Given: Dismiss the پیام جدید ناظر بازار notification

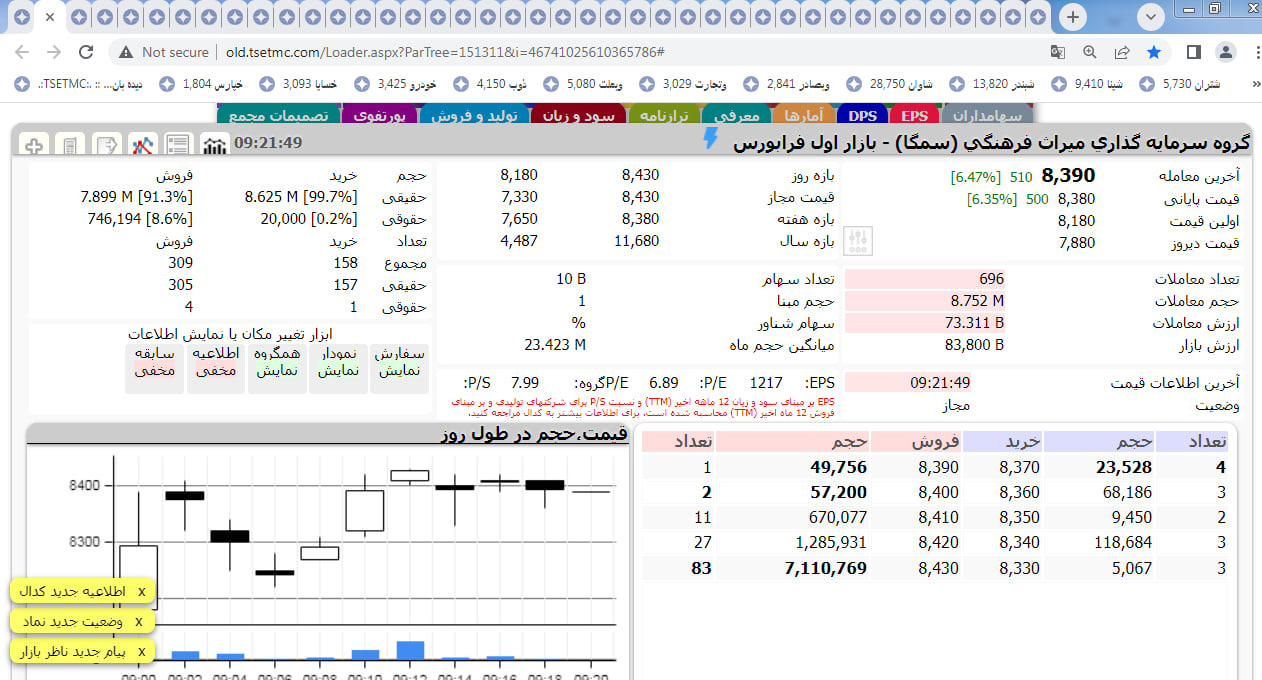Looking at the screenshot, I should click(142, 652).
